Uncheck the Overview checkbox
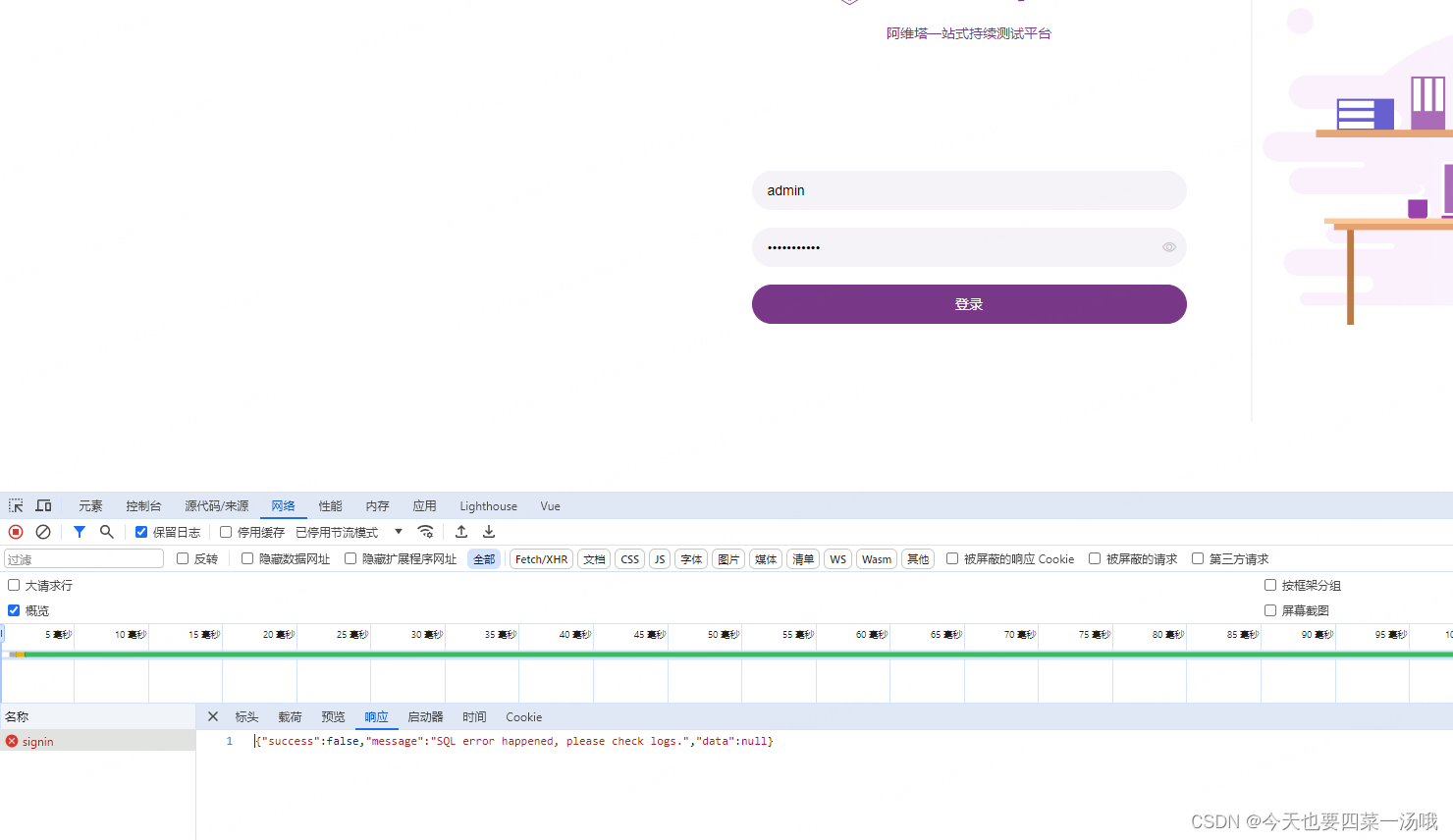Screen dimensions: 1453x840 pos(14,610)
